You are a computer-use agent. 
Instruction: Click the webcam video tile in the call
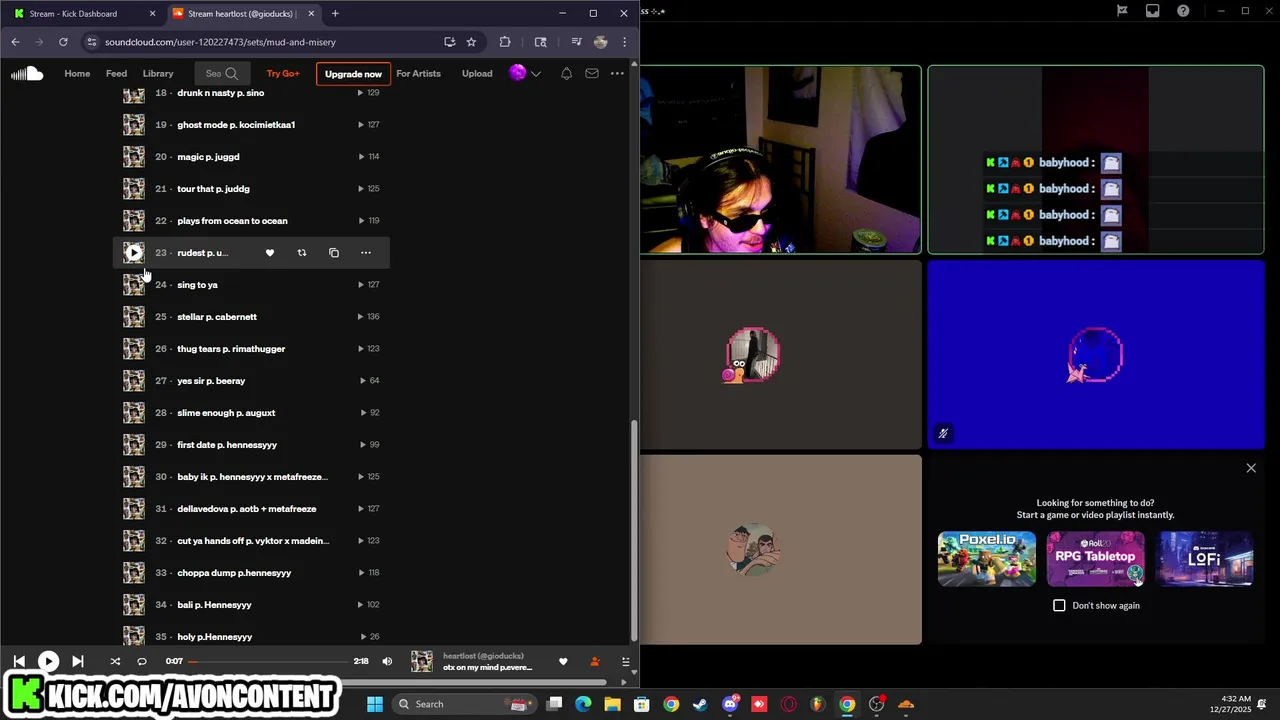pos(780,160)
